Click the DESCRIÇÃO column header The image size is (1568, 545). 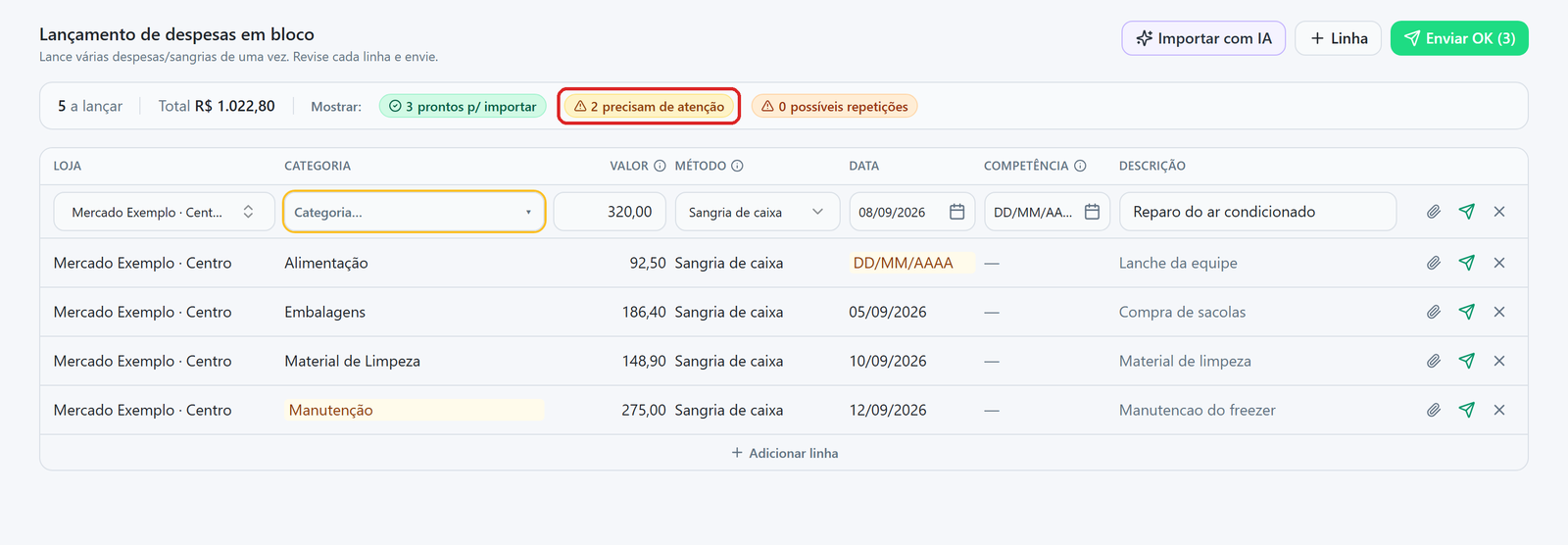click(1152, 166)
